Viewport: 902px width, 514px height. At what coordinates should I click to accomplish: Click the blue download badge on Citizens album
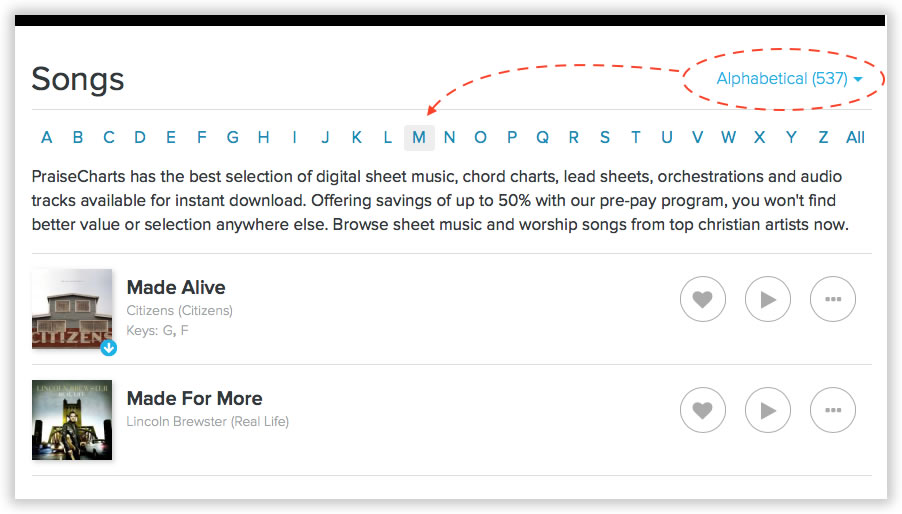109,348
